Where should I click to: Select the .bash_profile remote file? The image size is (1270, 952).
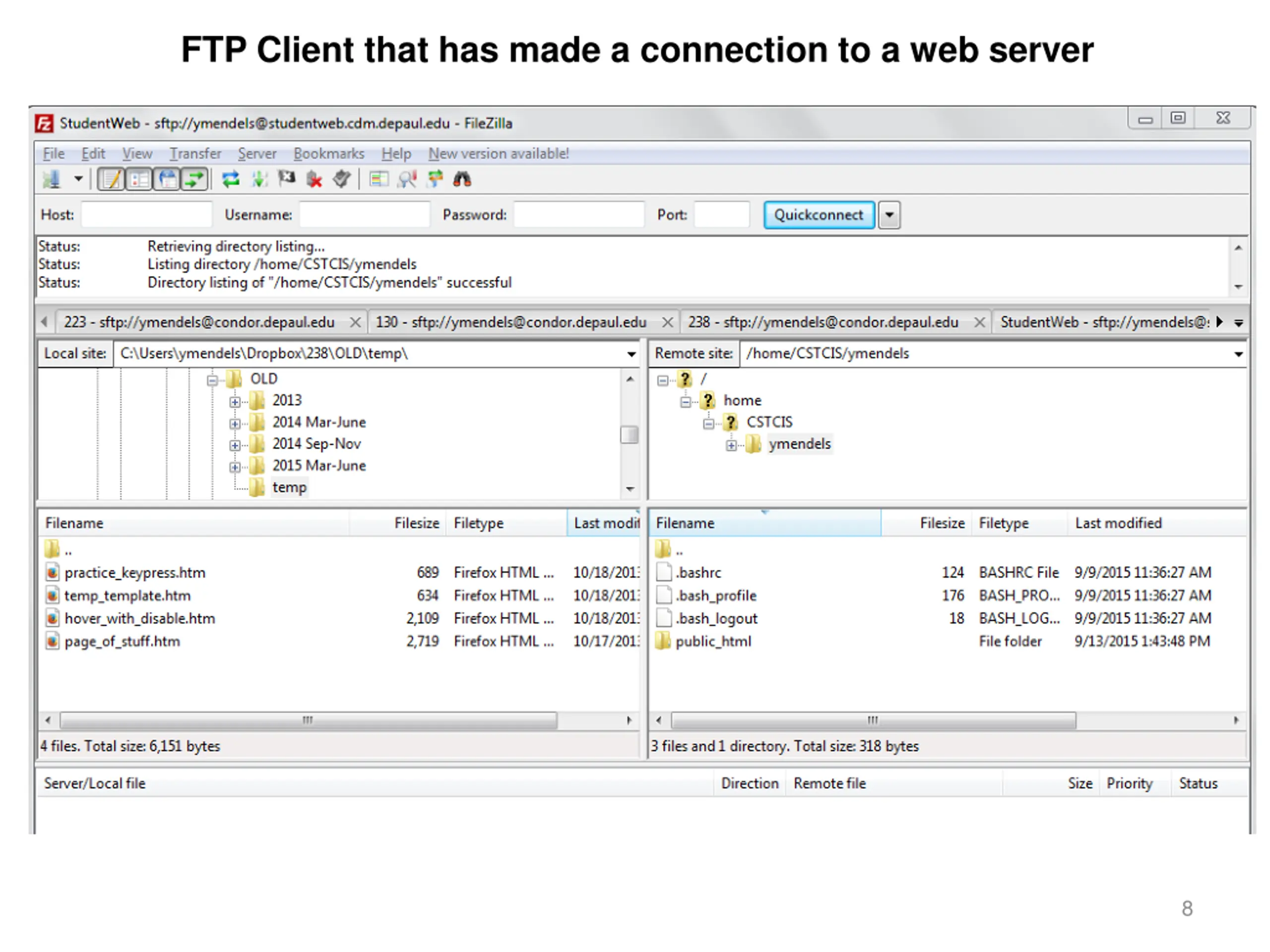click(948, 595)
